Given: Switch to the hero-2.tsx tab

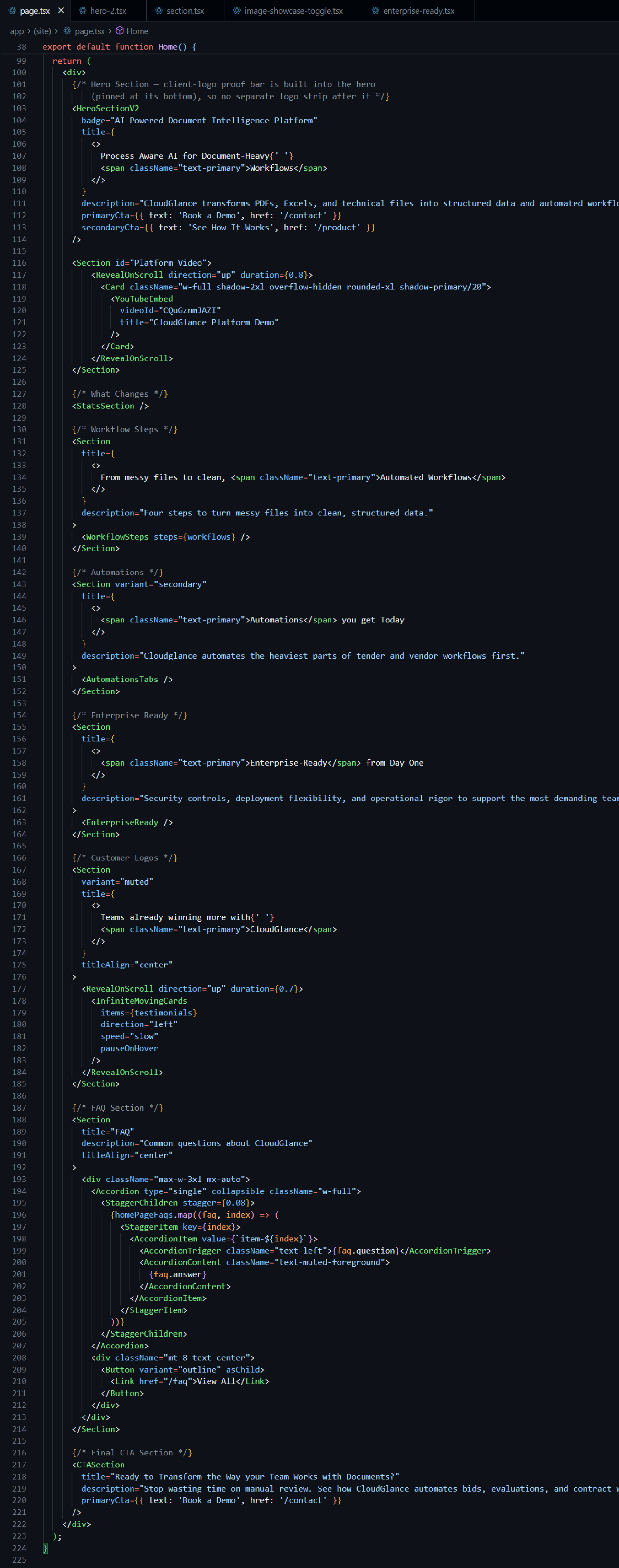Looking at the screenshot, I should 108,10.
